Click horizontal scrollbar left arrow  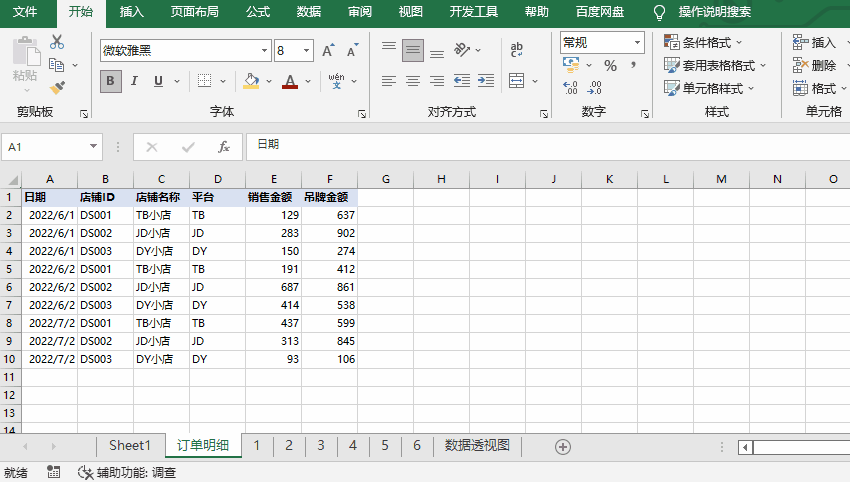(x=745, y=447)
